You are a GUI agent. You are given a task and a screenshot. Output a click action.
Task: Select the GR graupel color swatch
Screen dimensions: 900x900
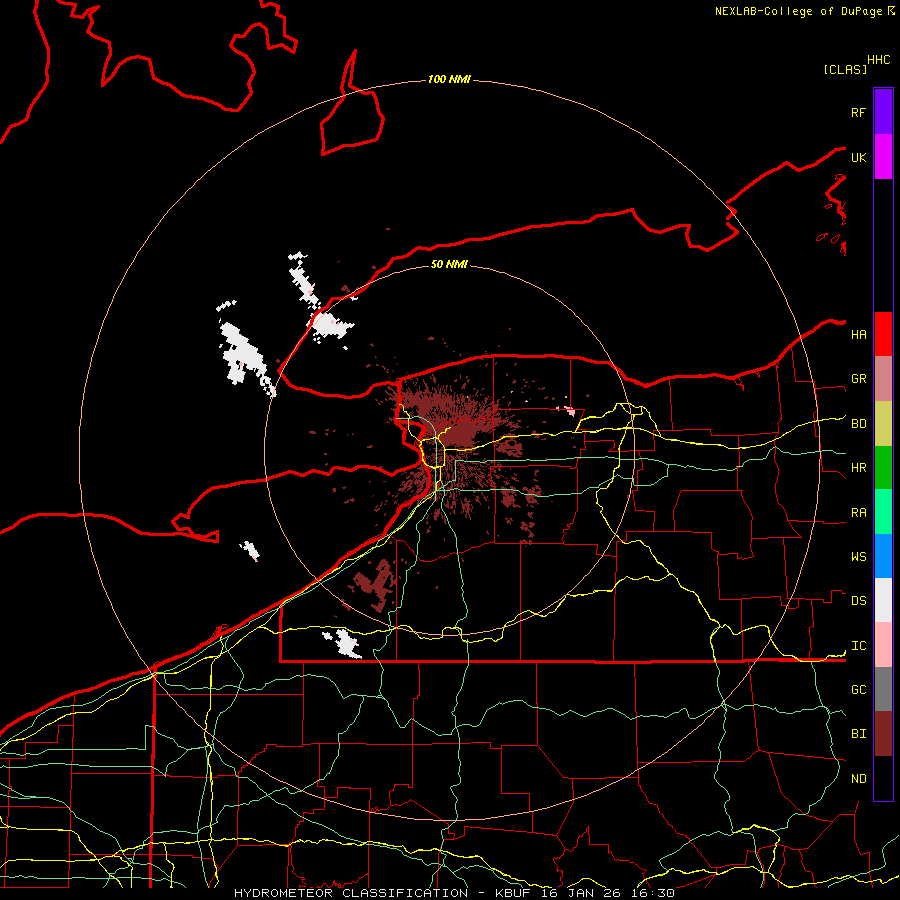[883, 379]
